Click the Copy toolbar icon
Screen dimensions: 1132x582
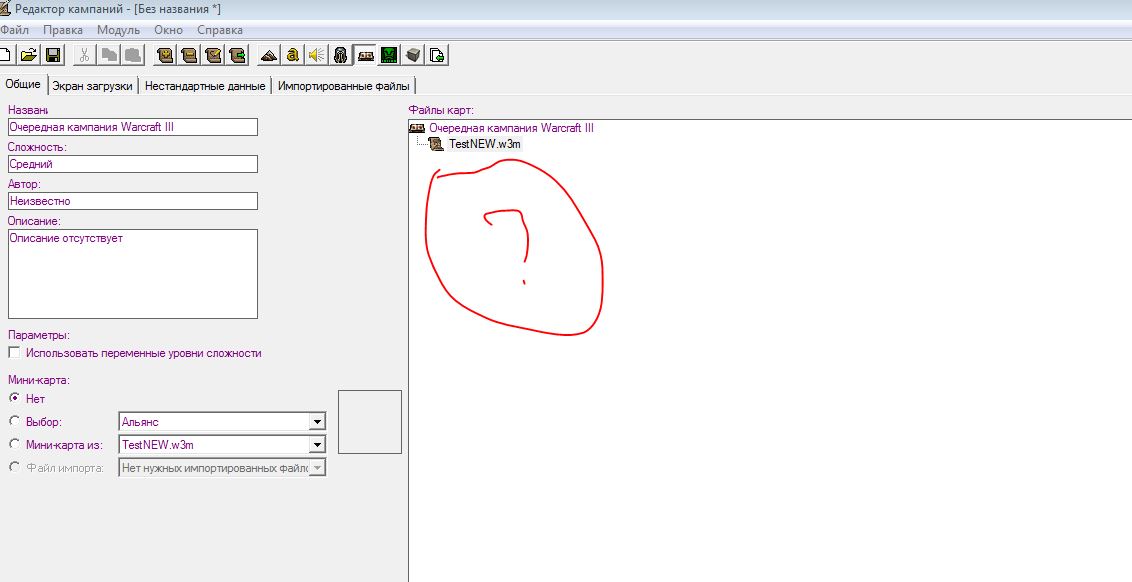click(109, 55)
